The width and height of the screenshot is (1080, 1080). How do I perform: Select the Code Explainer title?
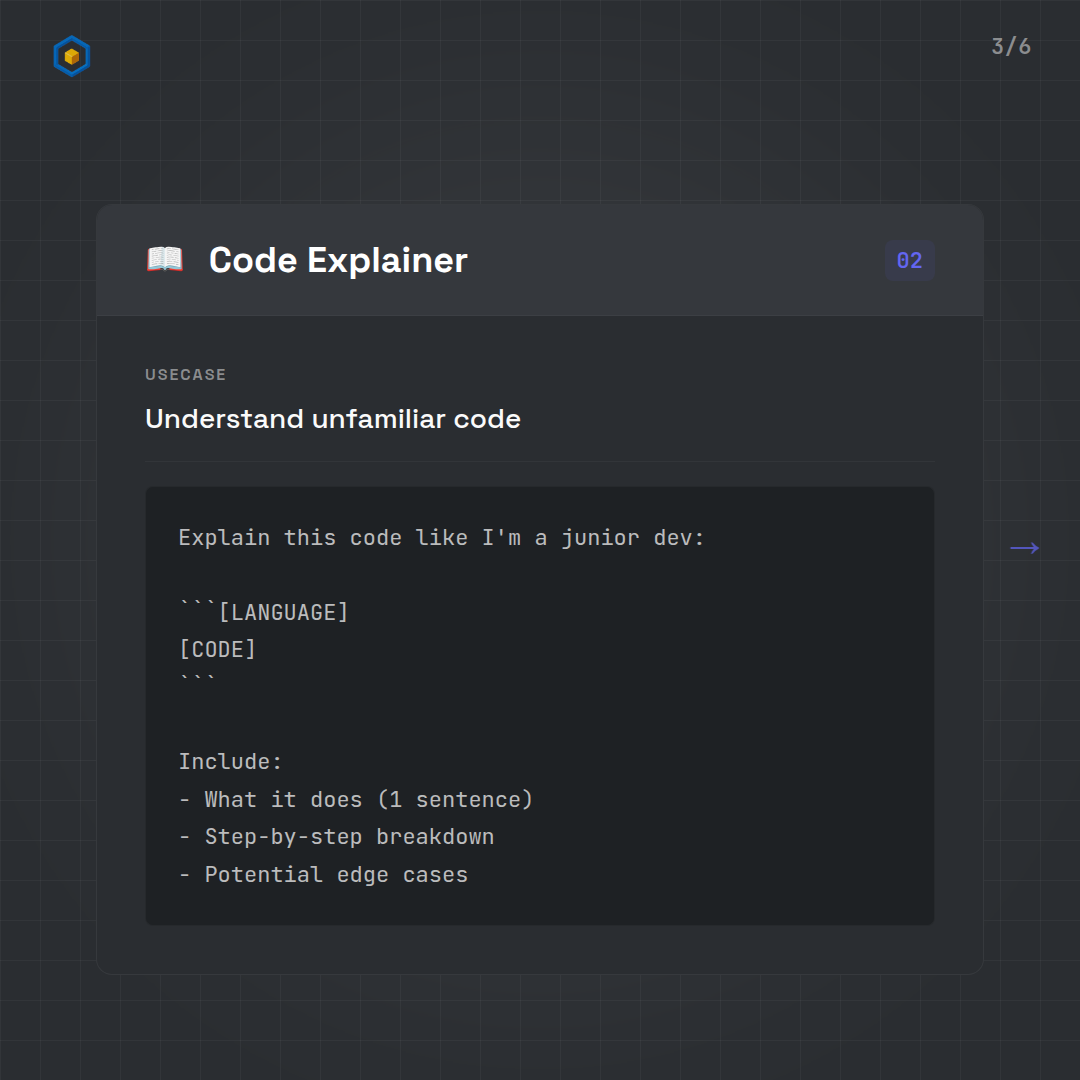338,260
